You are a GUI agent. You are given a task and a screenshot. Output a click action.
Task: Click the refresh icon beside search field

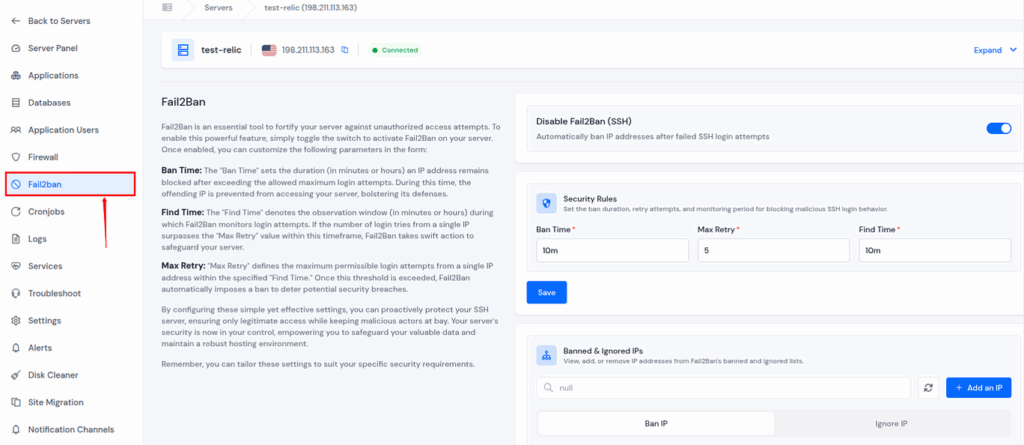pos(927,387)
